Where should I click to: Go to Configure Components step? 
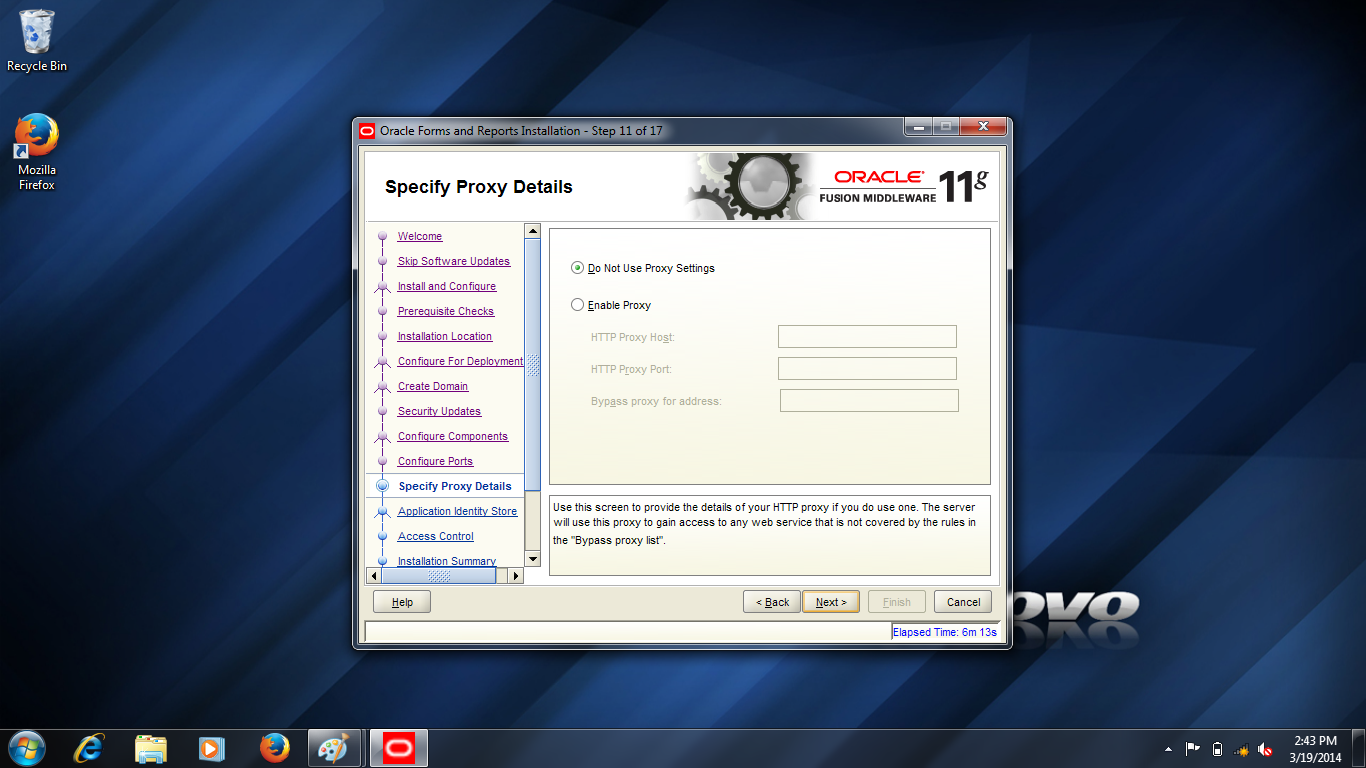tap(453, 436)
